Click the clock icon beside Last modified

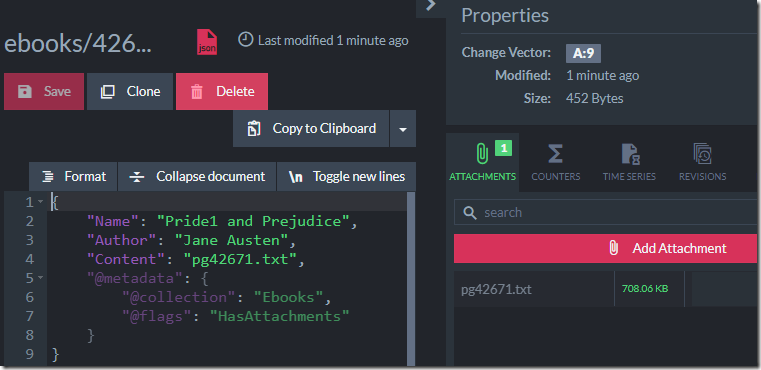[246, 40]
